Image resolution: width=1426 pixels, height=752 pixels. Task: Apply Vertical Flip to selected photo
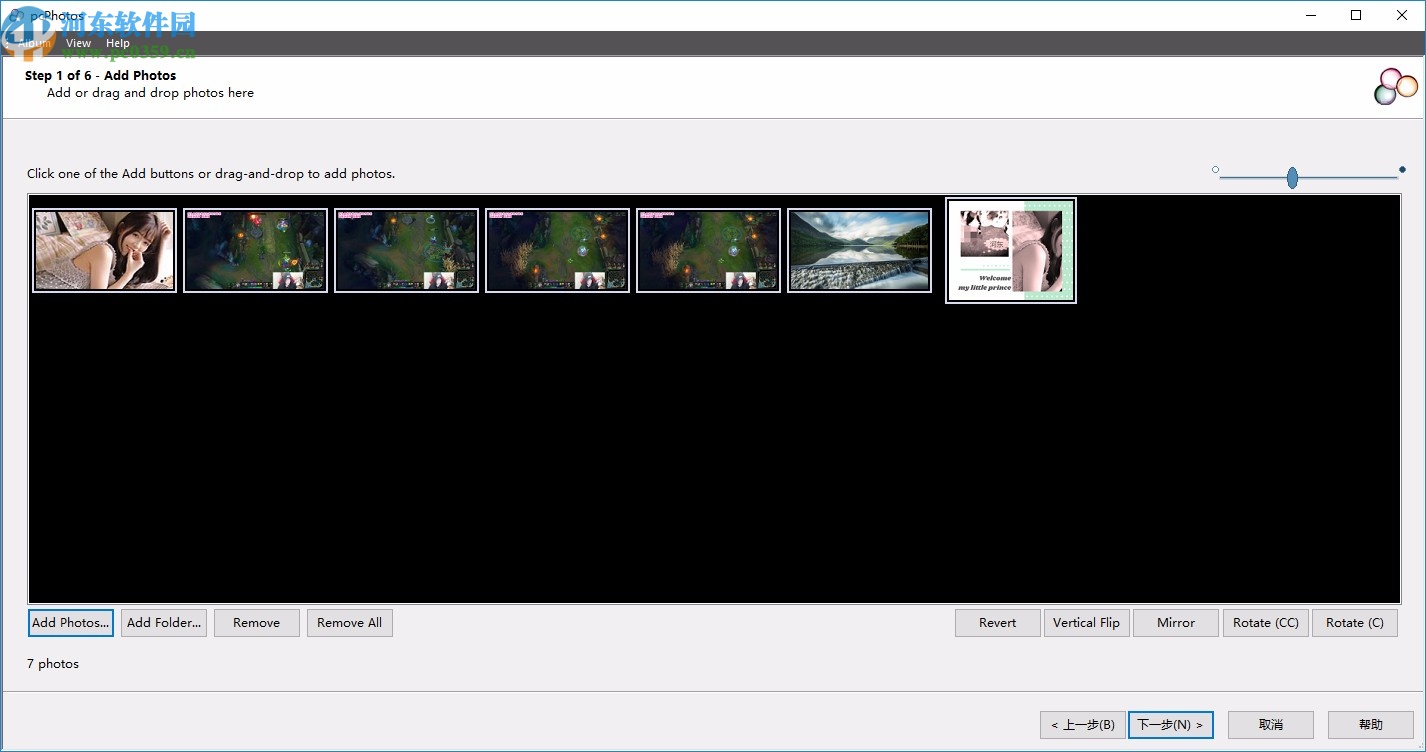1086,622
